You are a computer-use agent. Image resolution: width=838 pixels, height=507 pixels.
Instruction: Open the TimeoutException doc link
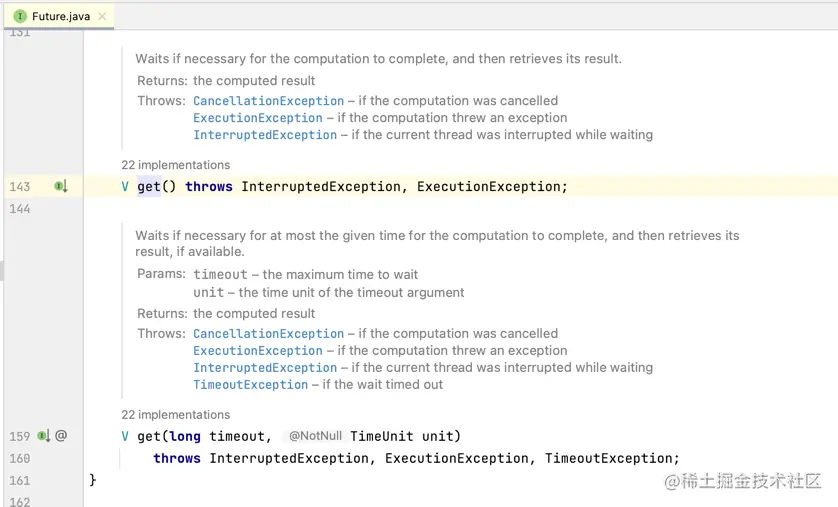(250, 385)
